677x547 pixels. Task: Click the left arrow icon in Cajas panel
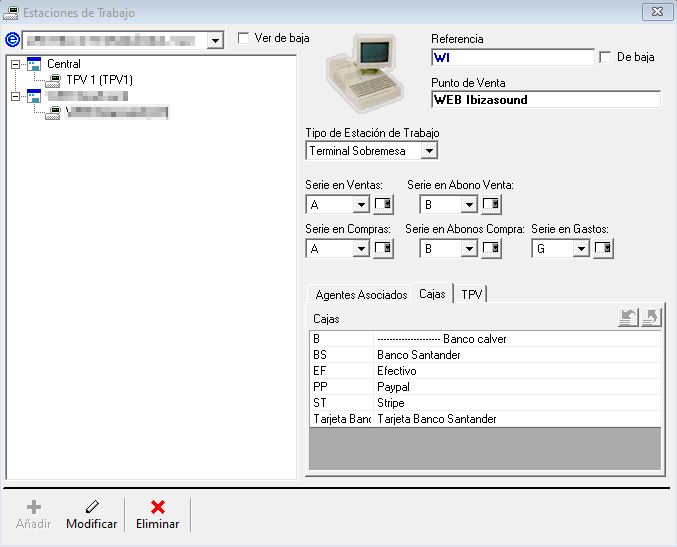point(629,318)
